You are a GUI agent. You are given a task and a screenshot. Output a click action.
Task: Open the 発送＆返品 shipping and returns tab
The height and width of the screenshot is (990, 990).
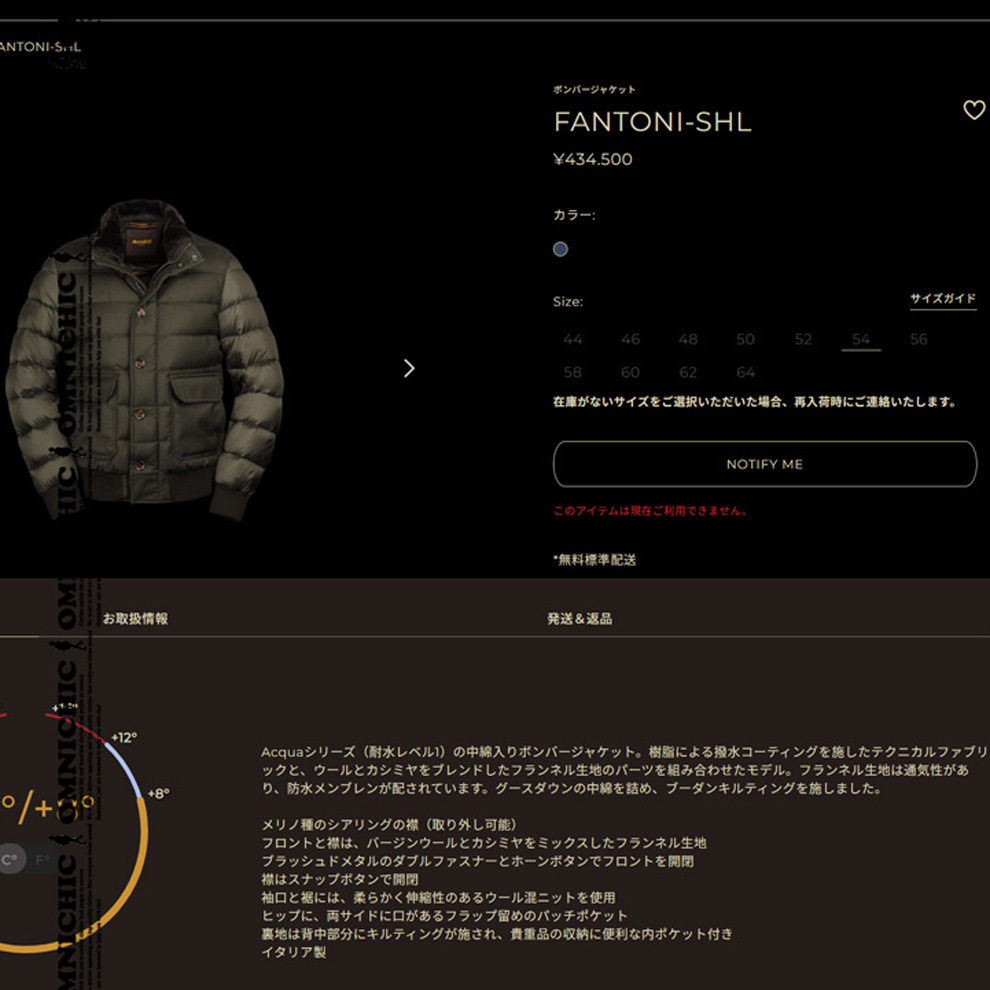coord(580,619)
